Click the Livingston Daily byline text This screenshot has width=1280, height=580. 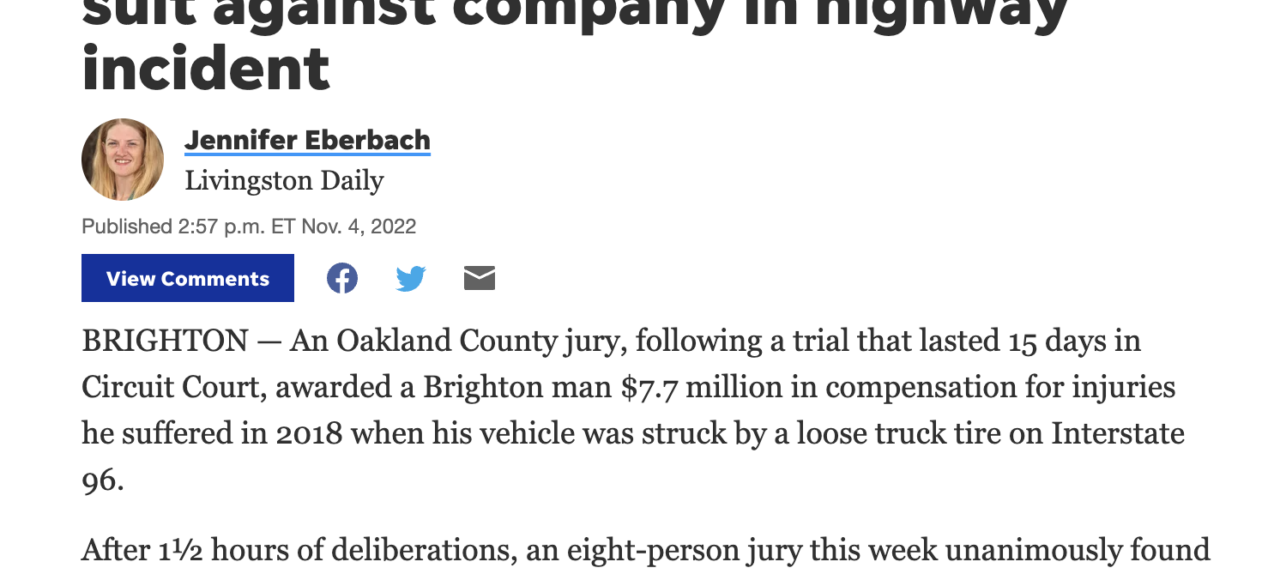[x=284, y=181]
